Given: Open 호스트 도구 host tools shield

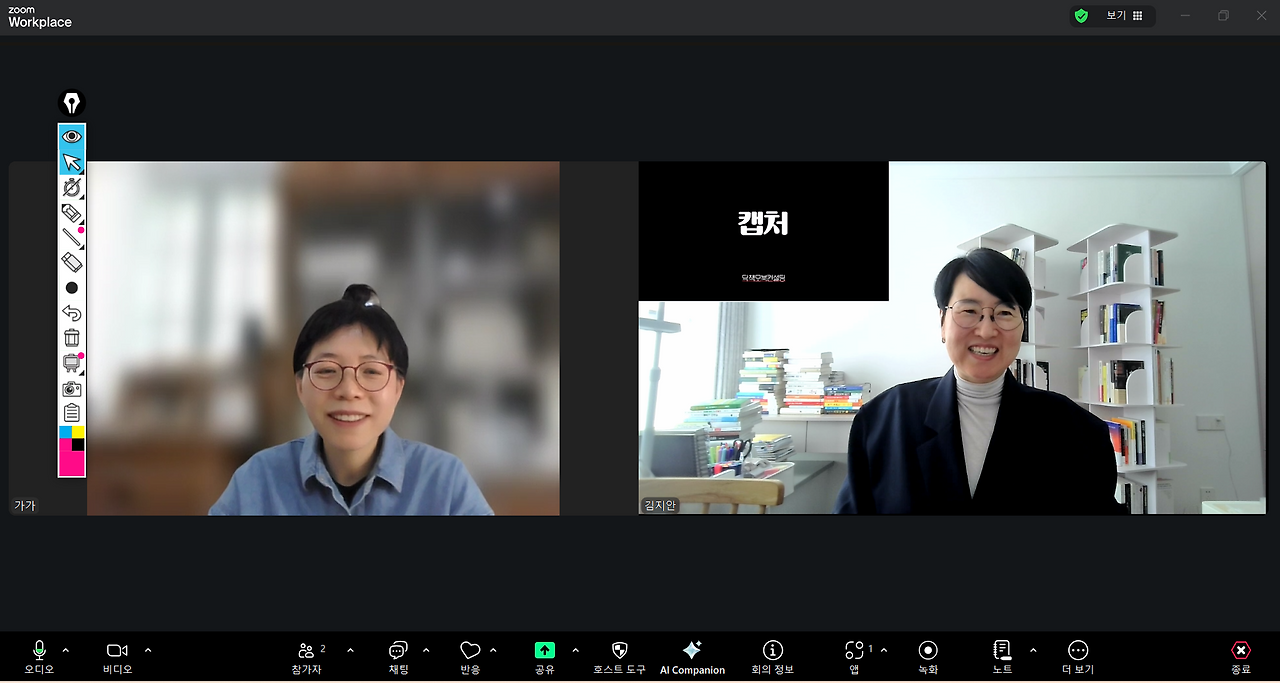Looking at the screenshot, I should pos(619,657).
